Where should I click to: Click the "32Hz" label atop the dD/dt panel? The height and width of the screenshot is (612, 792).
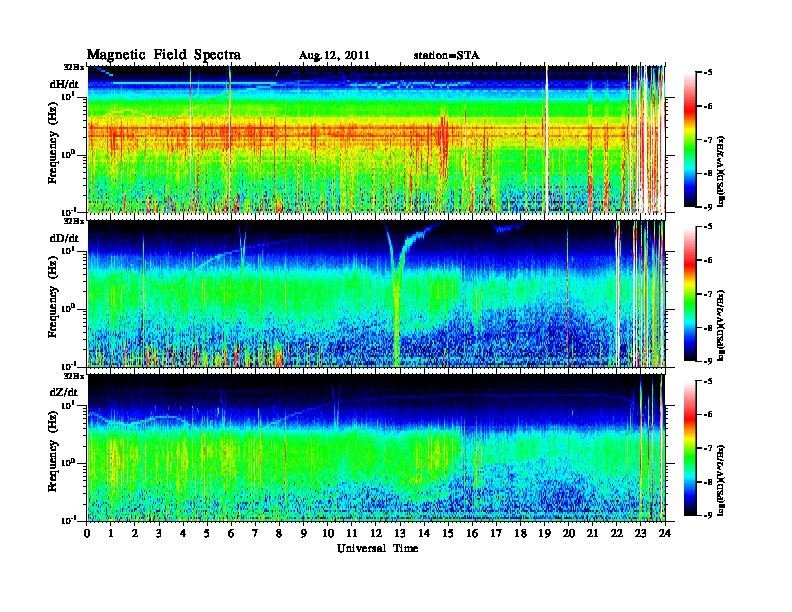click(74, 221)
